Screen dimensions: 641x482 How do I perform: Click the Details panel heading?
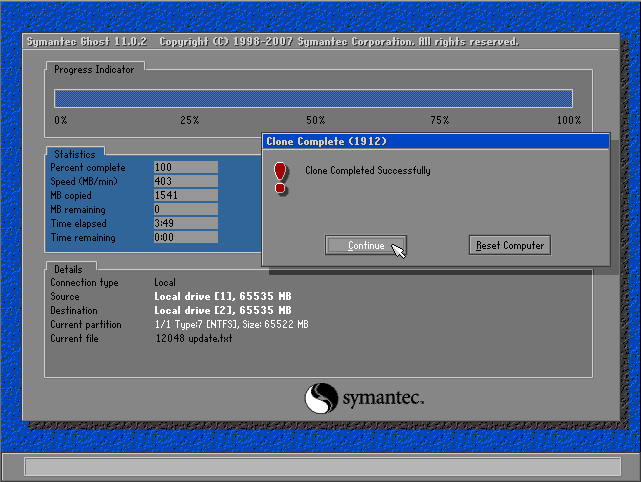(68, 269)
